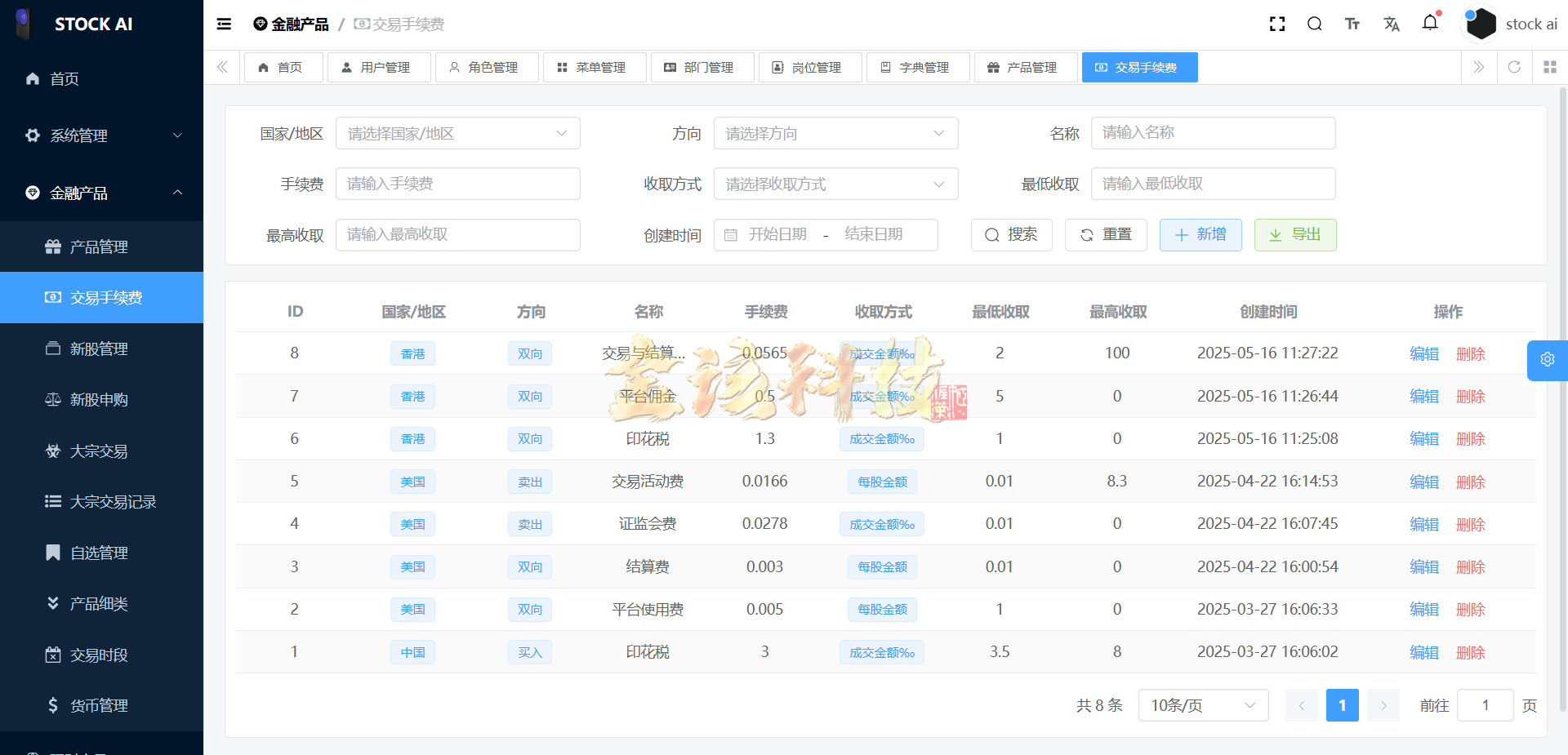Switch language using the translation icon

click(x=1392, y=24)
